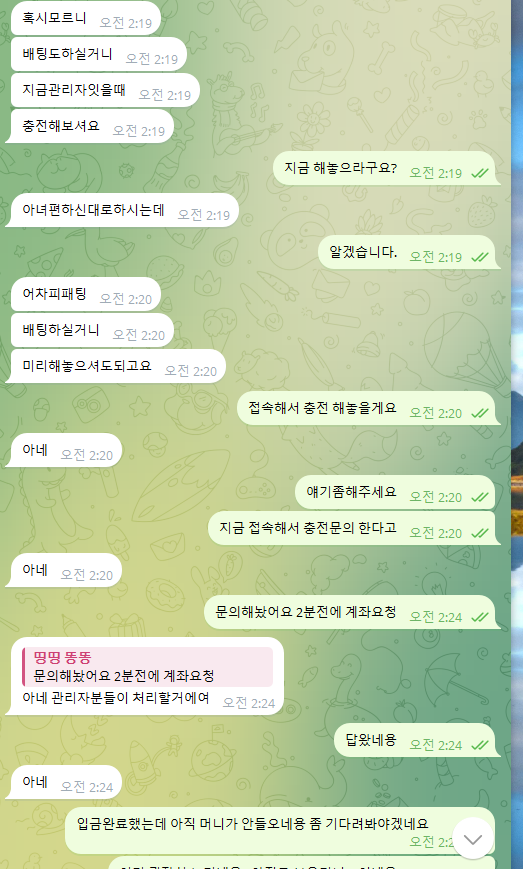
Task: Open quoted reply from 띵띵 똥똥
Action: (x=147, y=666)
